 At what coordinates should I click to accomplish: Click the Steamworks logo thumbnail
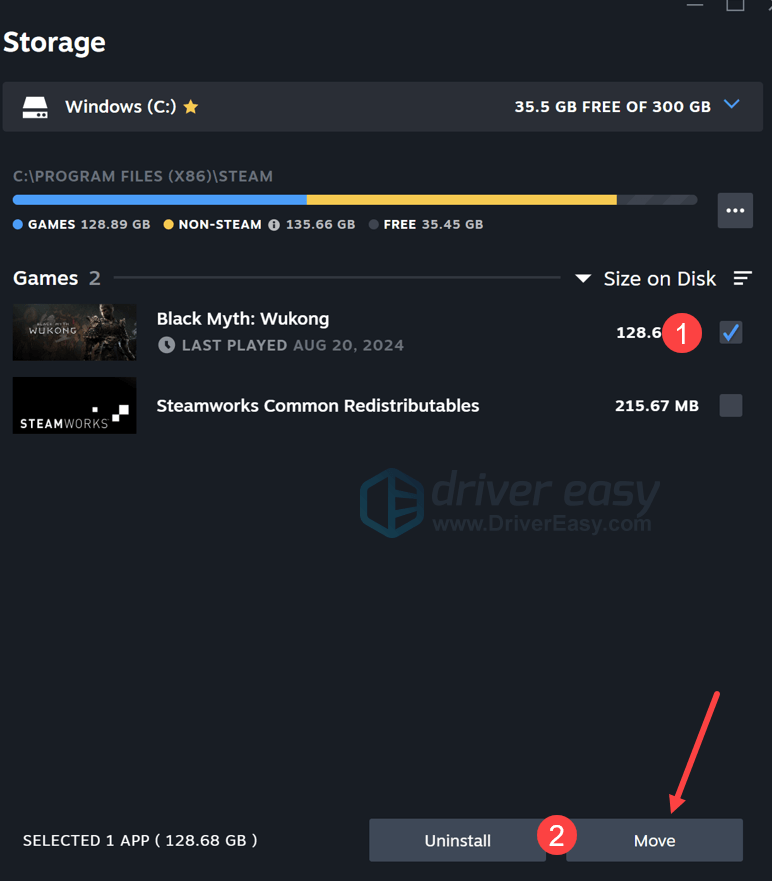pyautogui.click(x=75, y=406)
